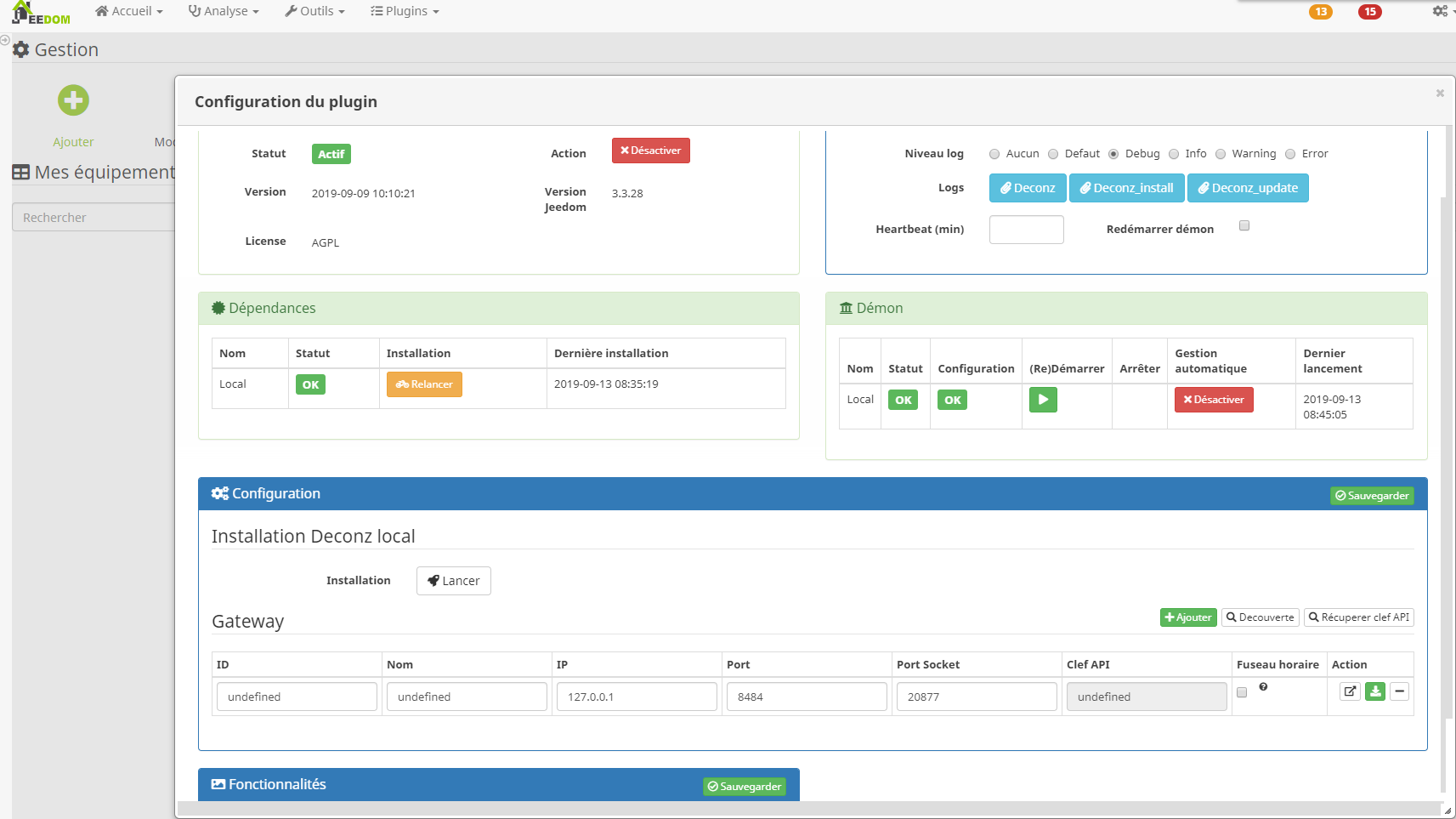Add a gateway with the Ajouter button
The height and width of the screenshot is (819, 1456).
(1188, 617)
